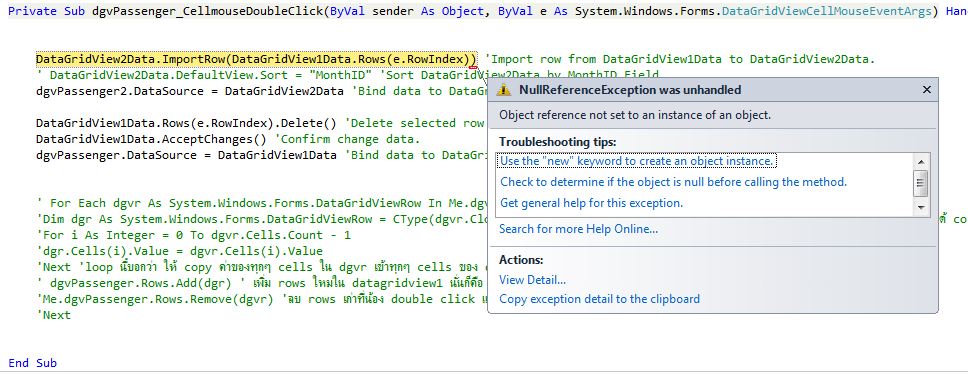Open 'View Detail...' action
The width and height of the screenshot is (968, 375).
532,280
